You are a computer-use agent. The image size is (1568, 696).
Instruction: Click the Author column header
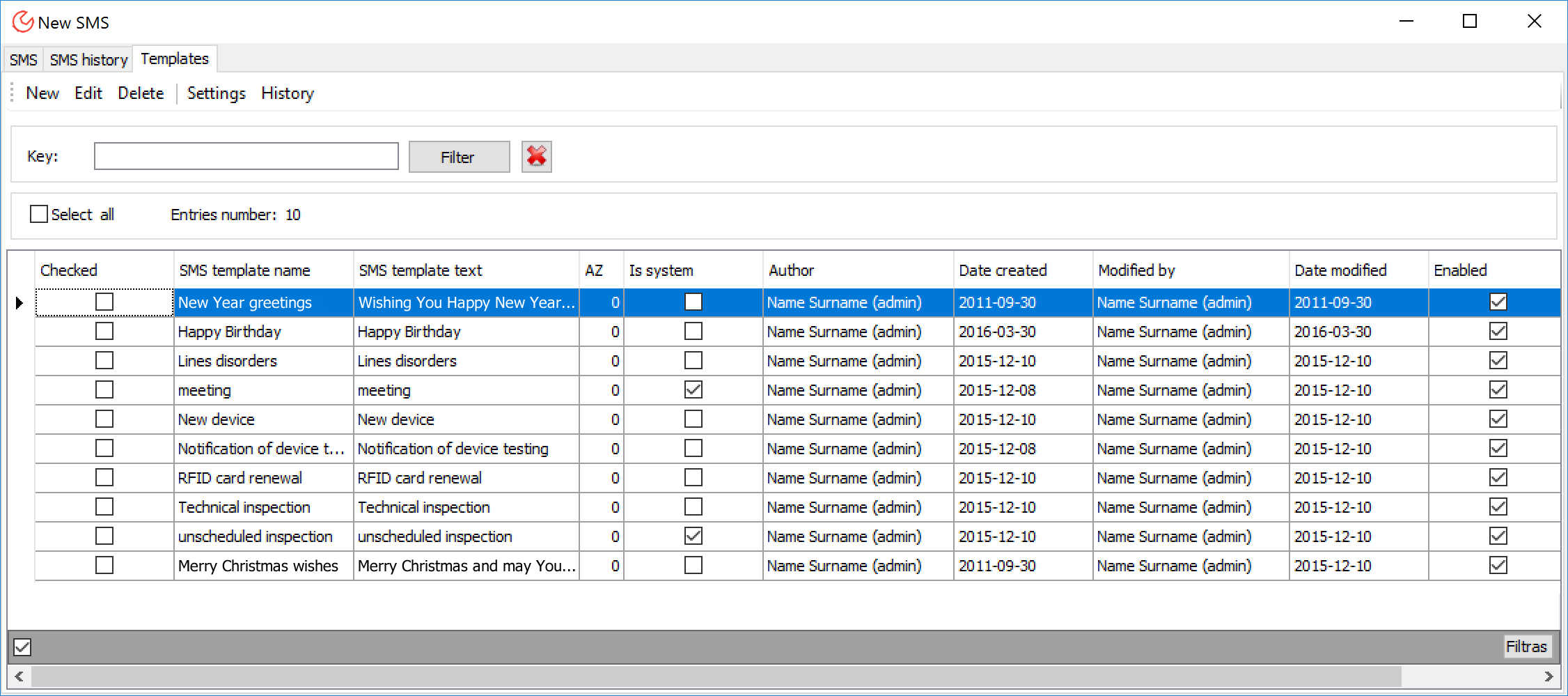[859, 270]
